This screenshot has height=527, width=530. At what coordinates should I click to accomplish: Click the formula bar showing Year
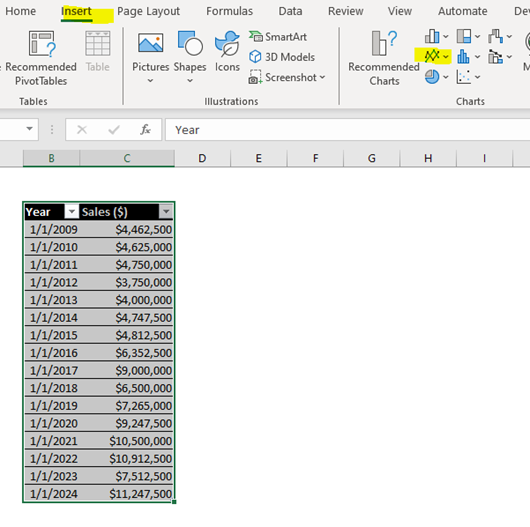coord(347,129)
